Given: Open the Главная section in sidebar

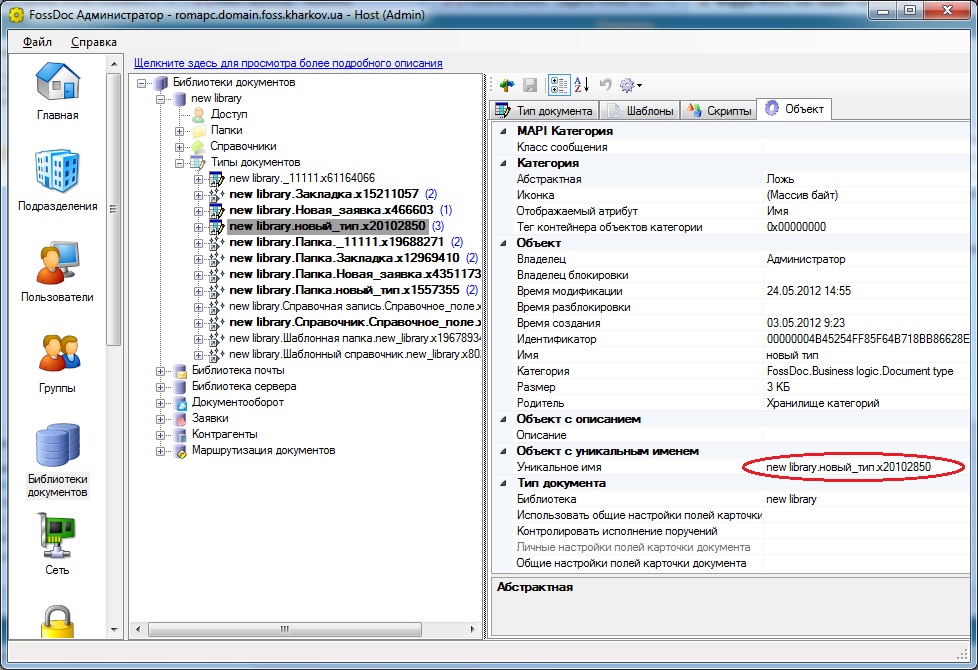Looking at the screenshot, I should coord(57,91).
